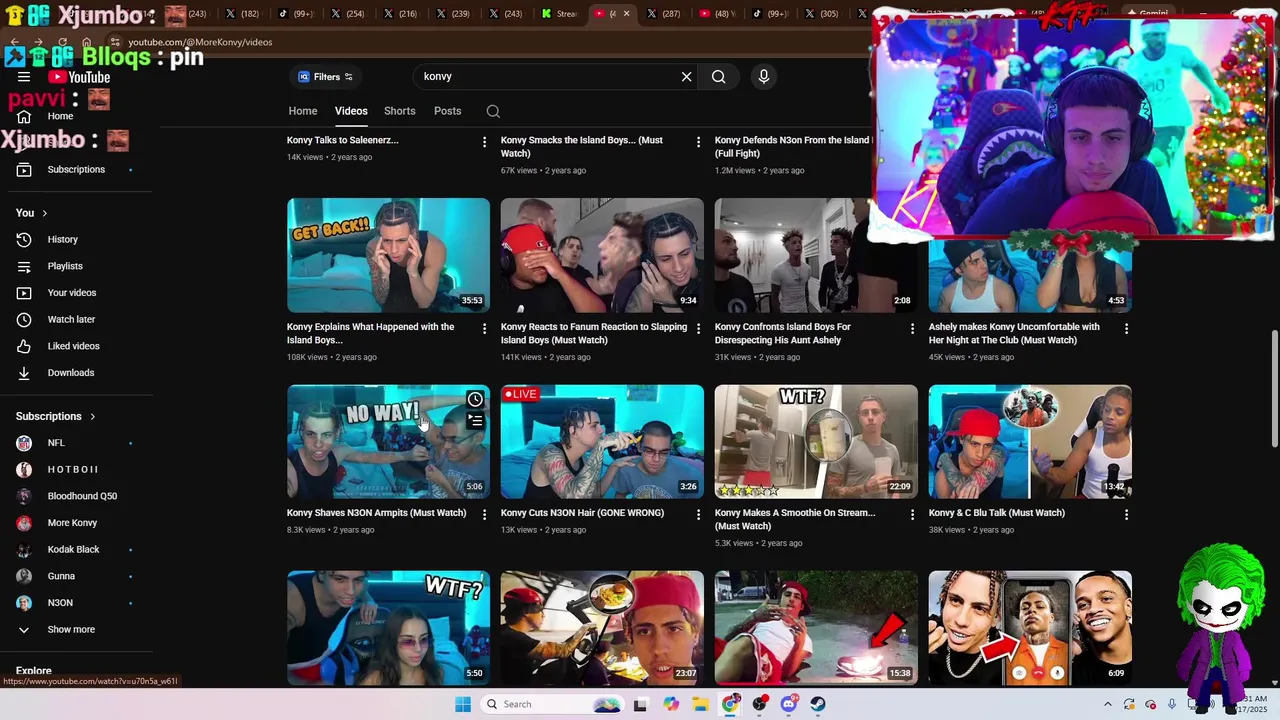Open Steam from the taskbar

point(818,704)
